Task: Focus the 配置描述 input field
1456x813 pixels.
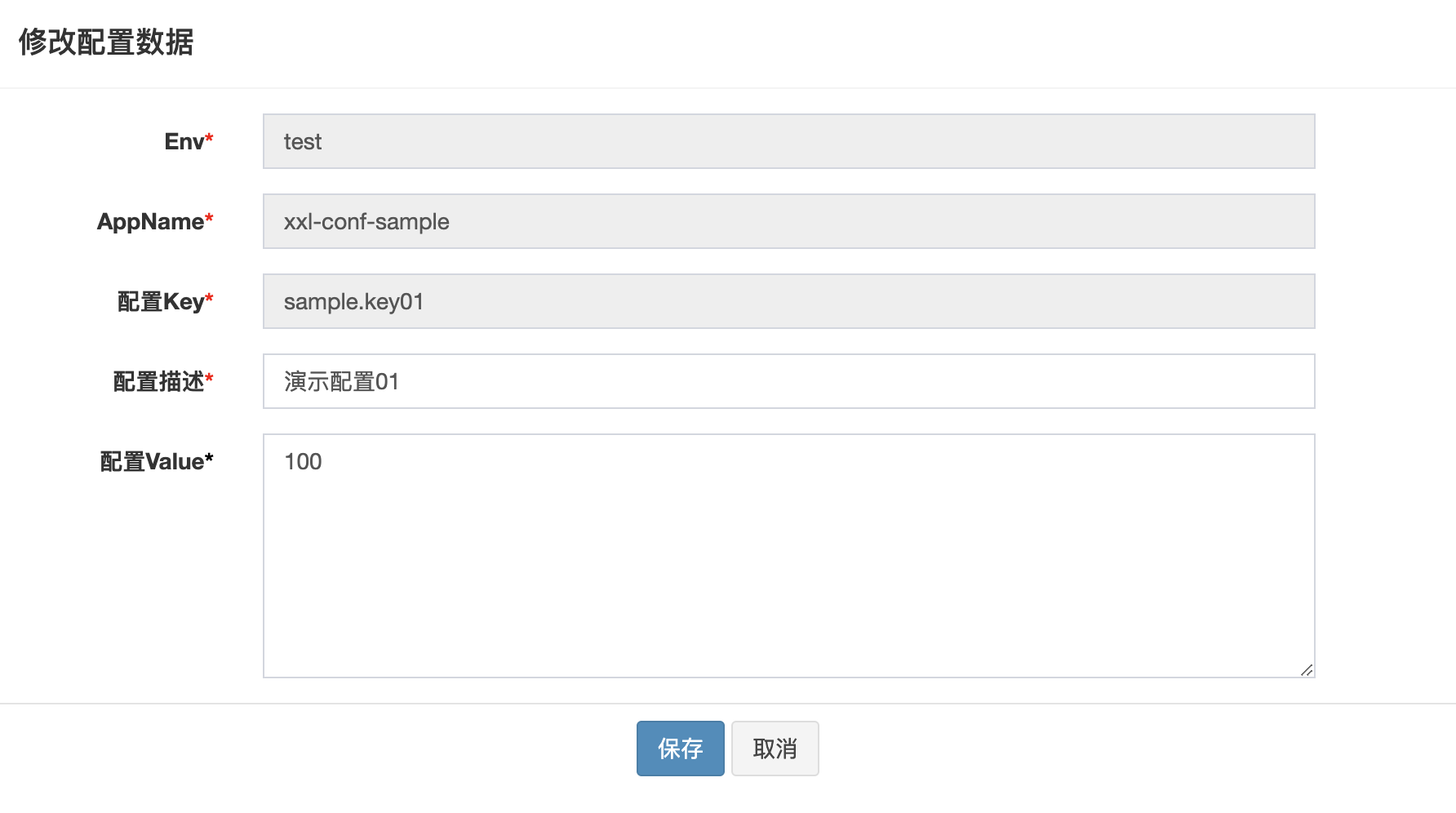Action: tap(788, 381)
